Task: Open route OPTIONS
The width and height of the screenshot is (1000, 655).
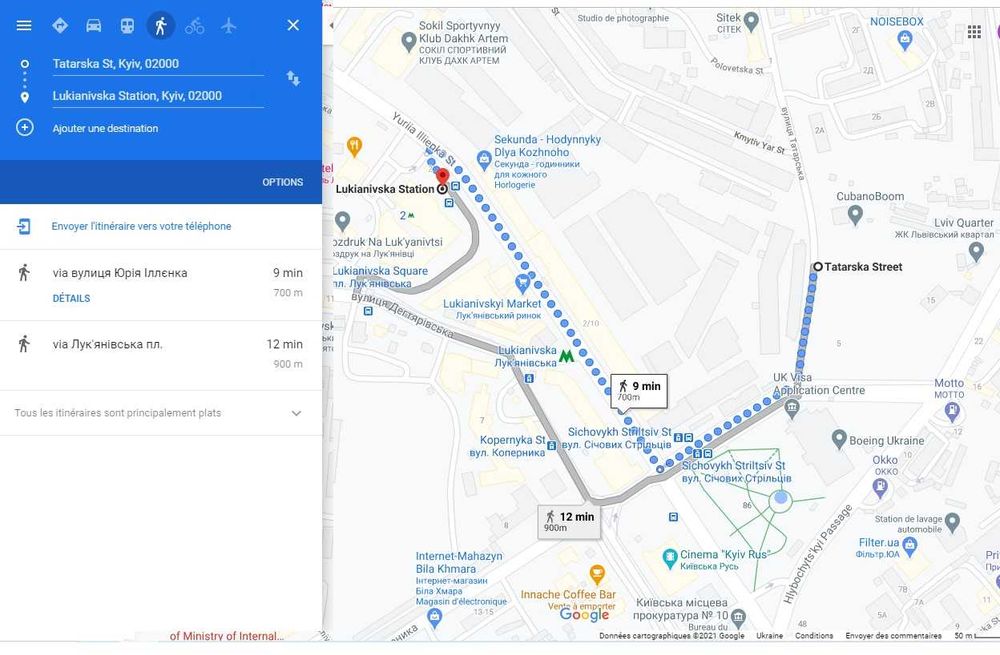Action: 283,182
